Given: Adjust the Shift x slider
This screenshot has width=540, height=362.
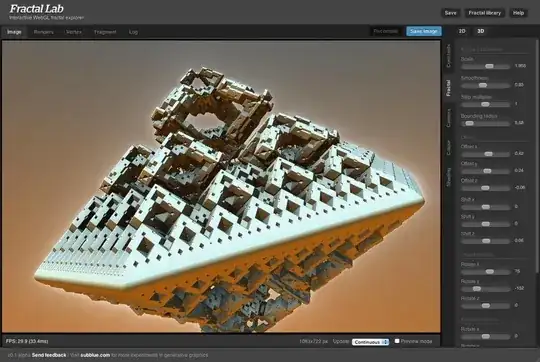Looking at the screenshot, I should 486,207.
